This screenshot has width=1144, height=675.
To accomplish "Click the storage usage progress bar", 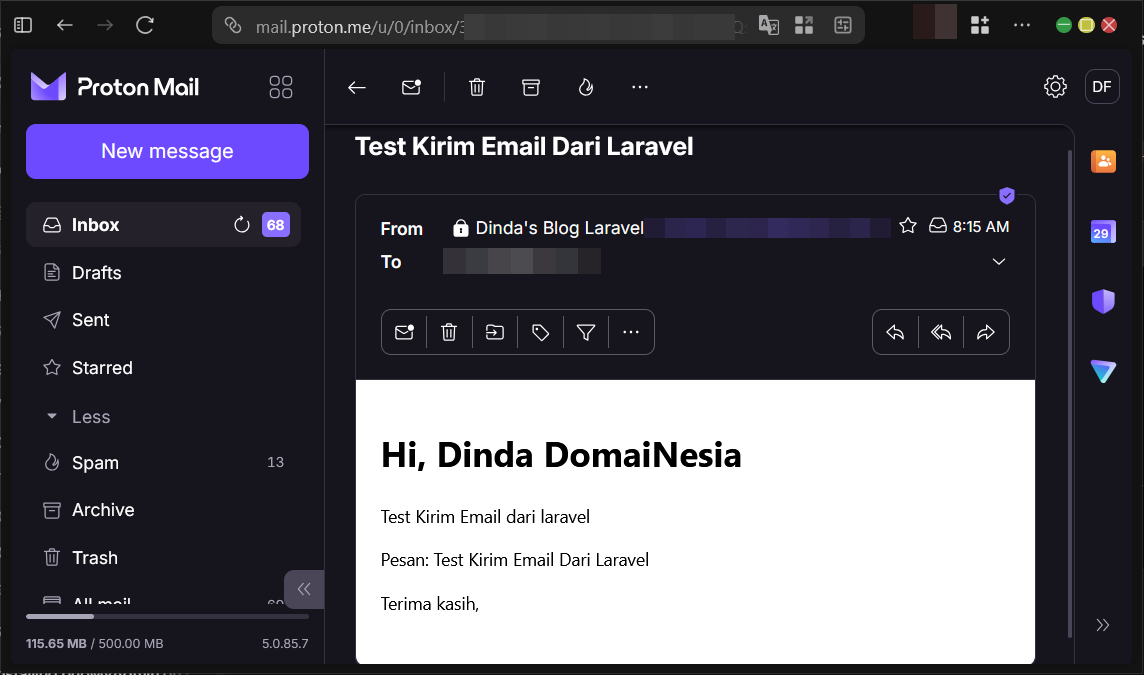I will tap(167, 616).
